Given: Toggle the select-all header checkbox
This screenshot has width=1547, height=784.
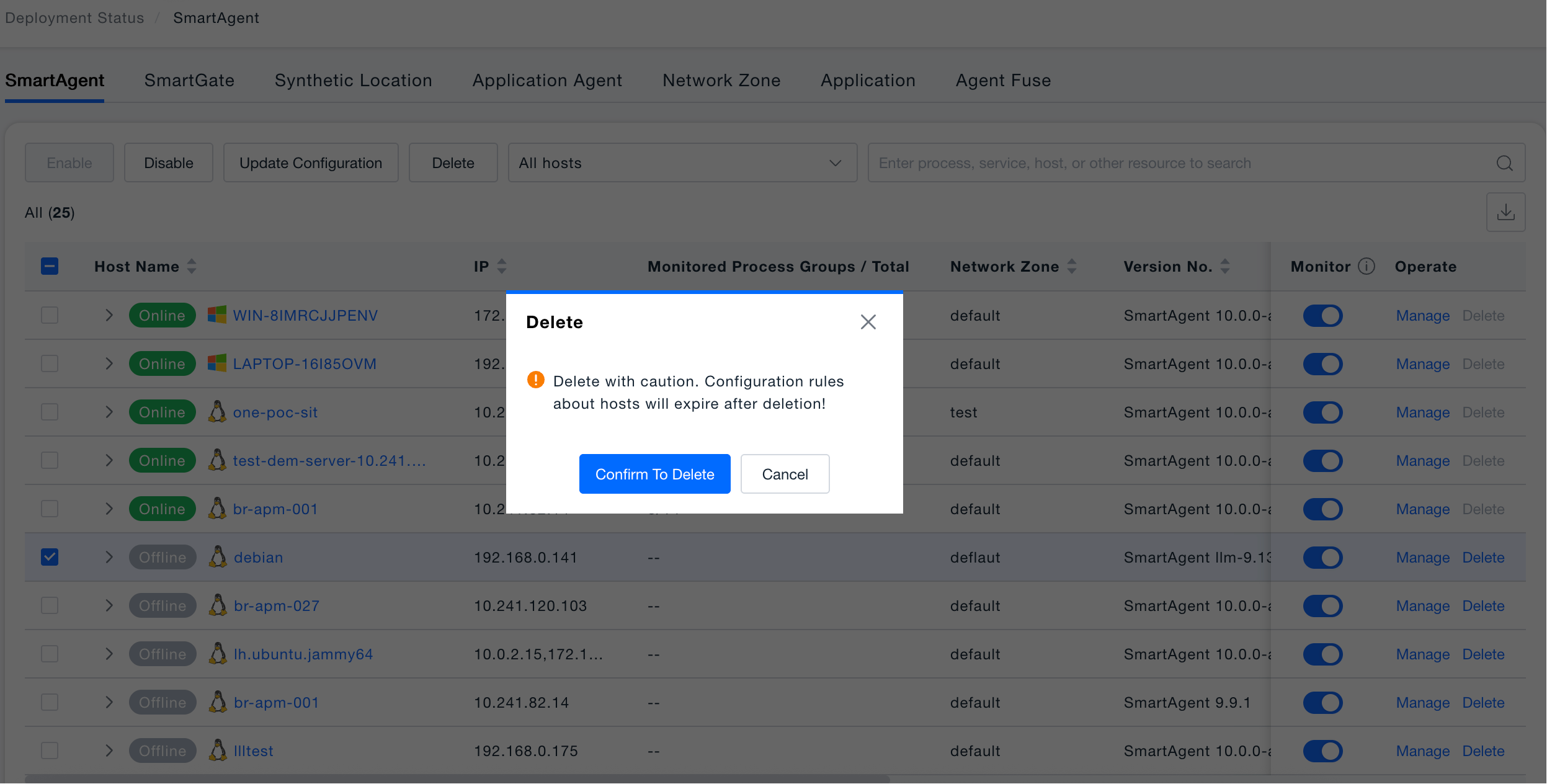Looking at the screenshot, I should click(x=50, y=266).
